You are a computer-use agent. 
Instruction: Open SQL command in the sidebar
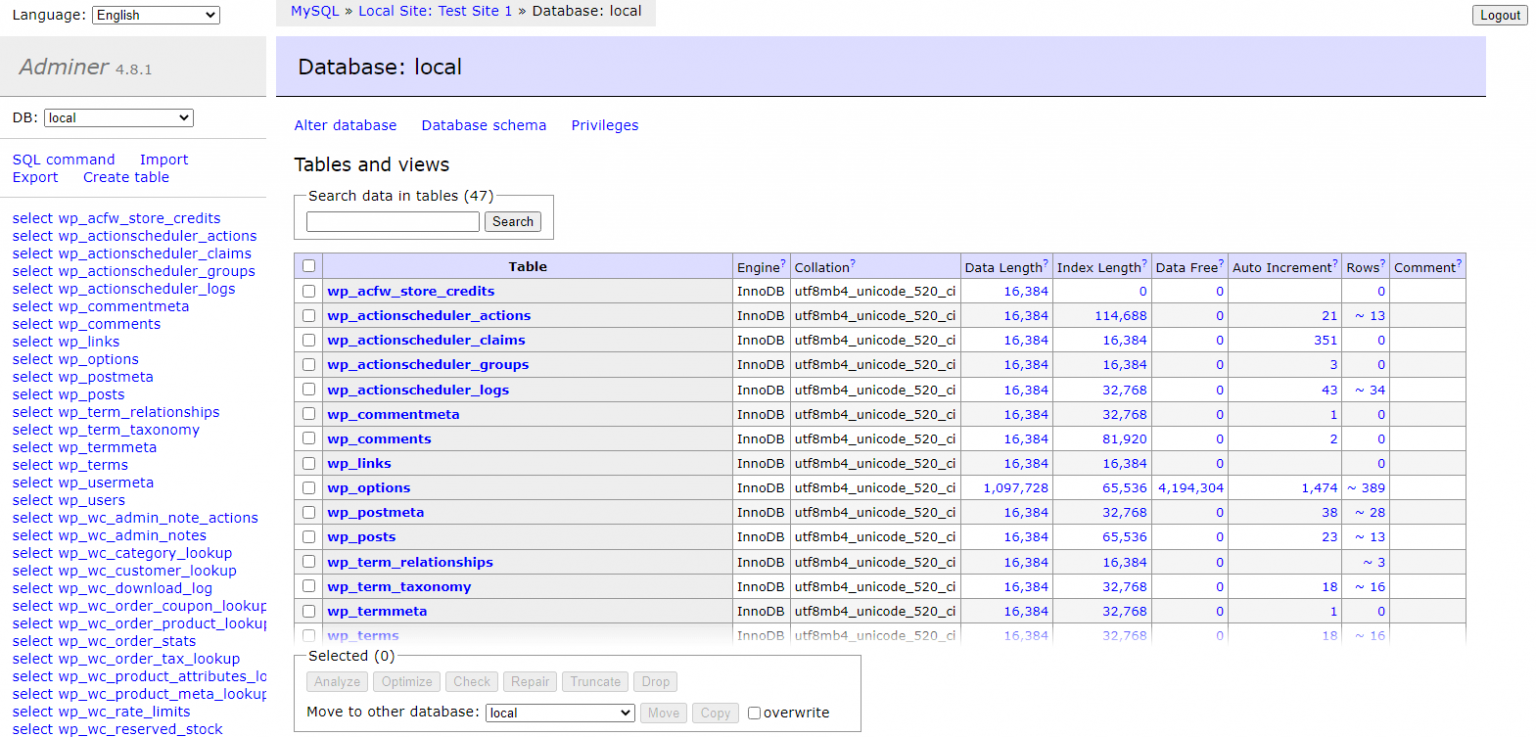(64, 159)
